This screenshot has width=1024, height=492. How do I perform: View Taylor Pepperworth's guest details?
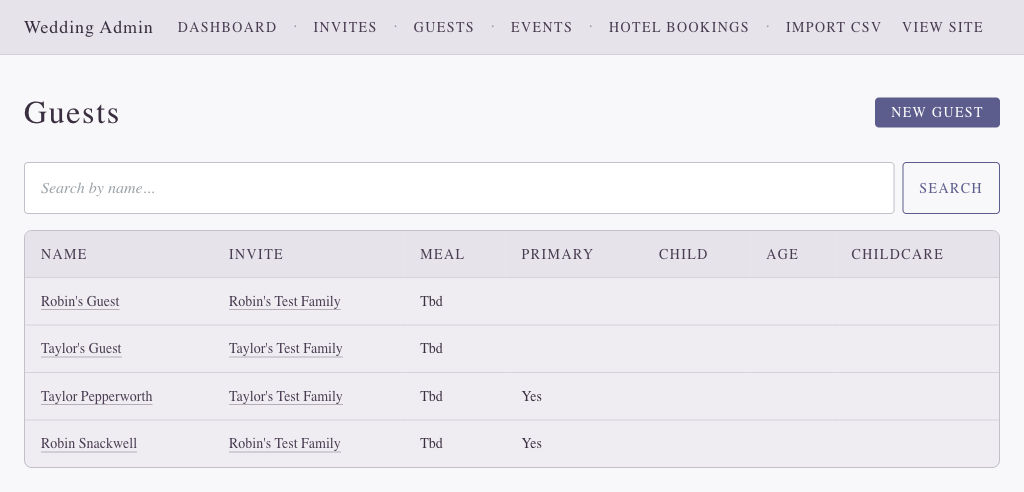tap(96, 397)
